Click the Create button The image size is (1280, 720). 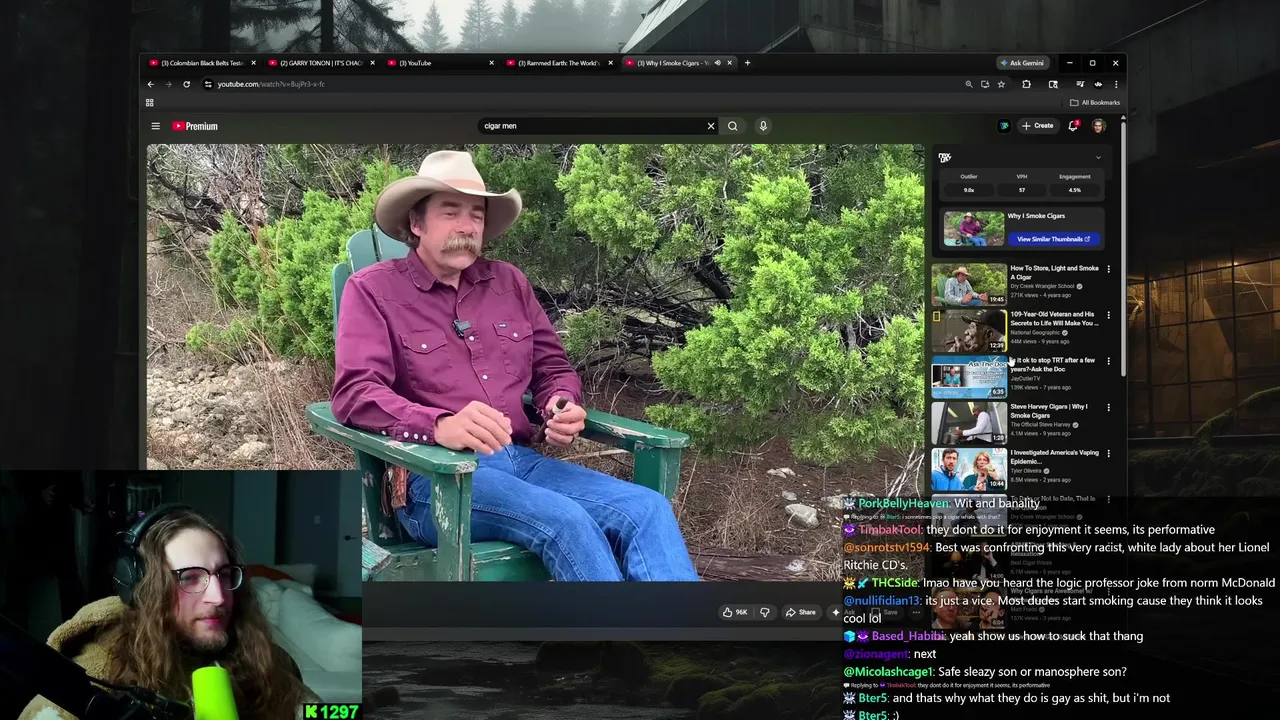[x=1038, y=126]
